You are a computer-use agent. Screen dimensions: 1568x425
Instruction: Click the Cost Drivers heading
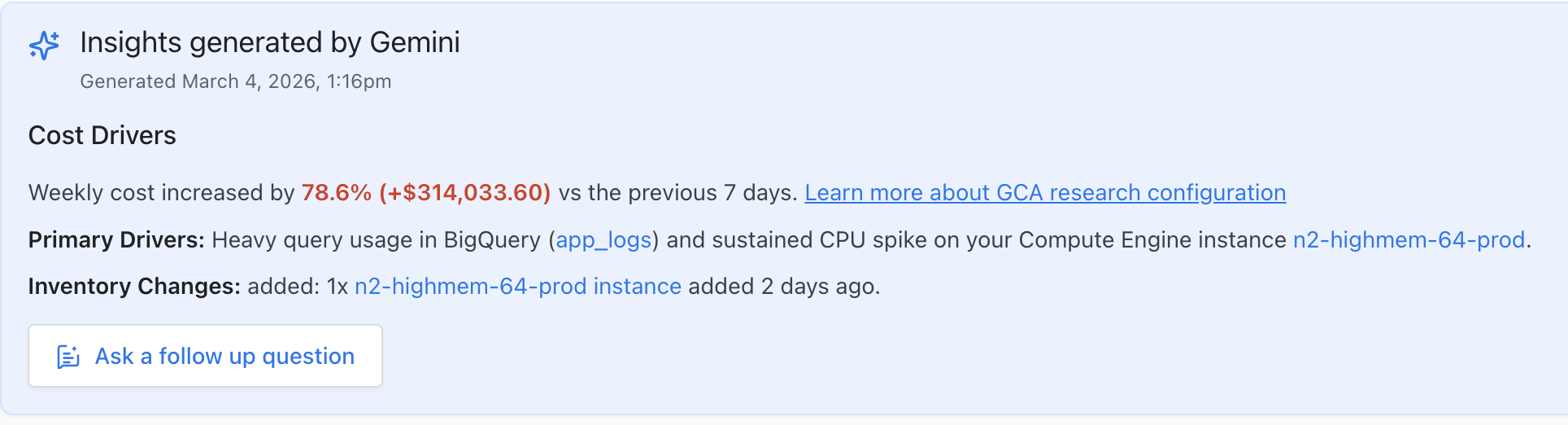click(x=102, y=135)
